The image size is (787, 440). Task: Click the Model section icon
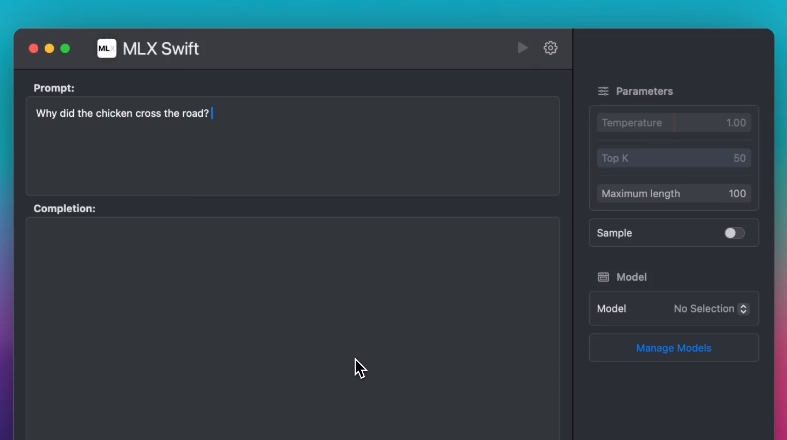(603, 277)
